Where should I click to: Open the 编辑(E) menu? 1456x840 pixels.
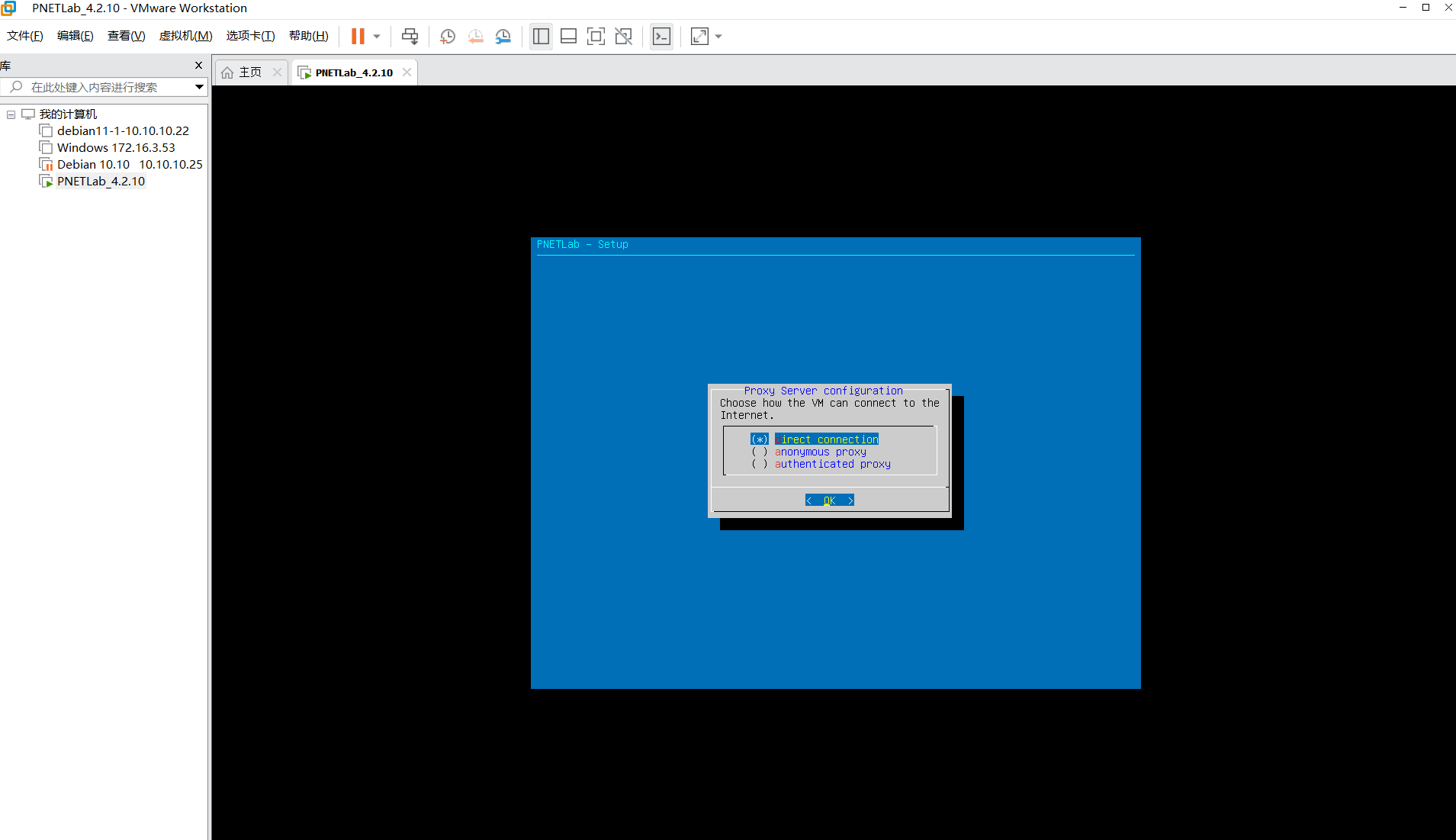pos(76,36)
